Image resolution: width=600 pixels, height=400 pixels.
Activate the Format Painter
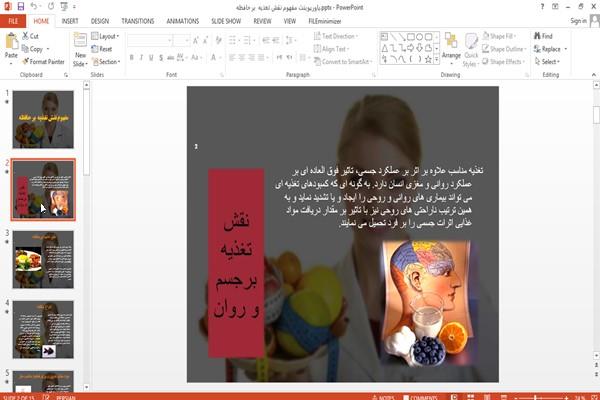[43, 62]
